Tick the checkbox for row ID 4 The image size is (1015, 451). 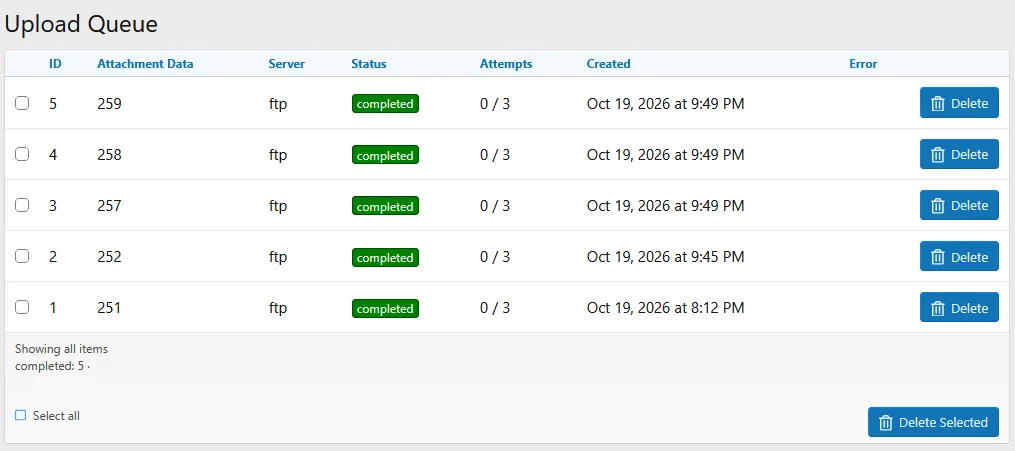22,154
